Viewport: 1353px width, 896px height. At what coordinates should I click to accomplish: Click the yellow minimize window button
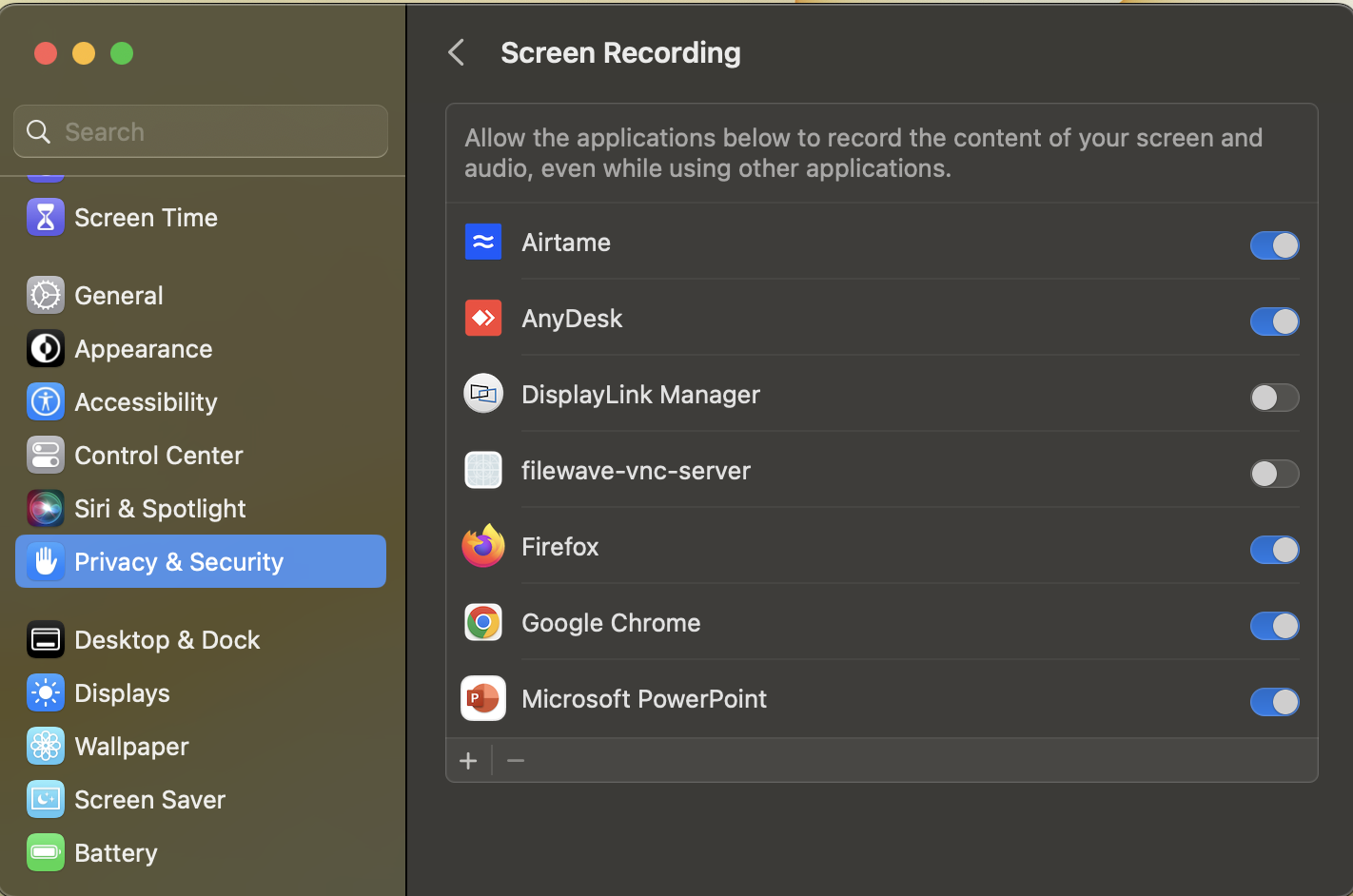tap(84, 53)
